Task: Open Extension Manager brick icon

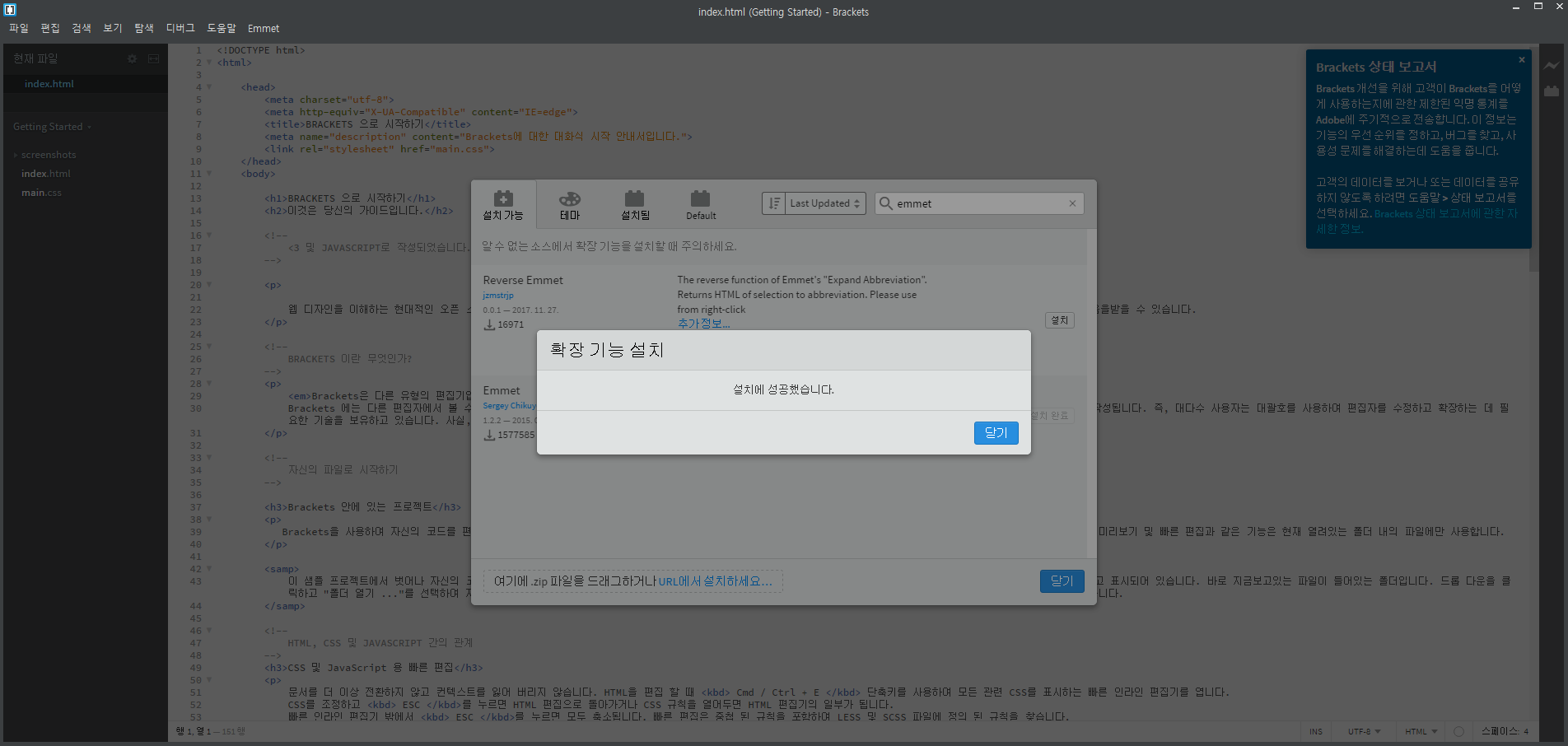Action: (x=1552, y=91)
